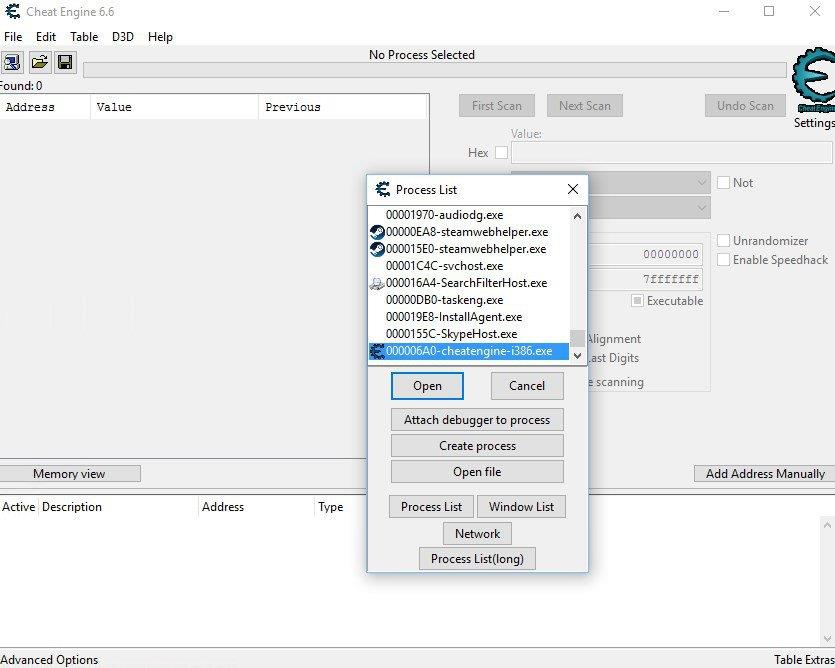Image resolution: width=835 pixels, height=668 pixels.
Task: Click the open process computer icon
Action: [12, 62]
